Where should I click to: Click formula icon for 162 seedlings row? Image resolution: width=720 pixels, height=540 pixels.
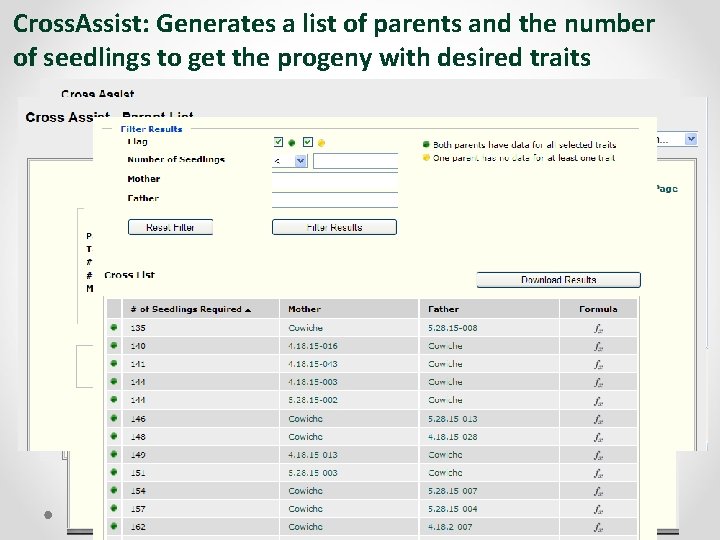[x=598, y=526]
